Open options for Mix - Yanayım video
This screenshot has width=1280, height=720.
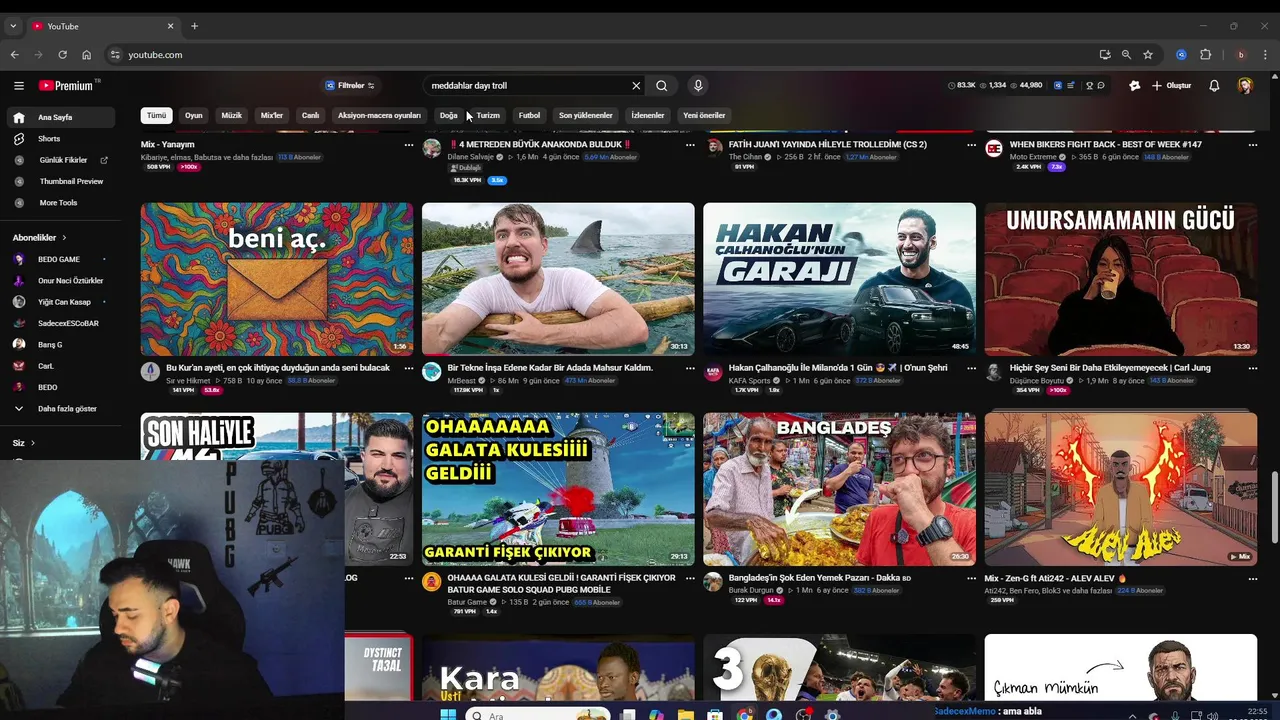tap(408, 145)
